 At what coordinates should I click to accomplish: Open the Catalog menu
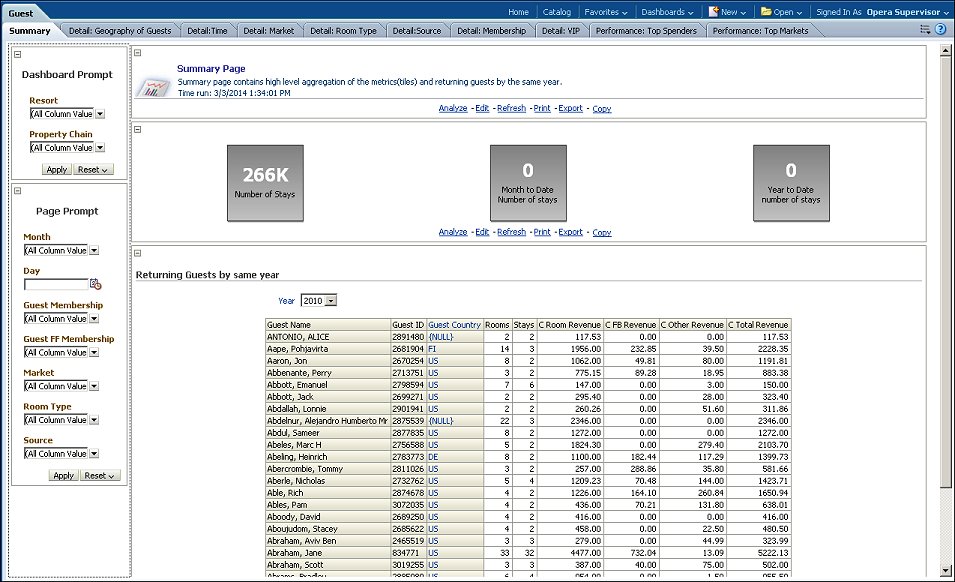tap(557, 12)
